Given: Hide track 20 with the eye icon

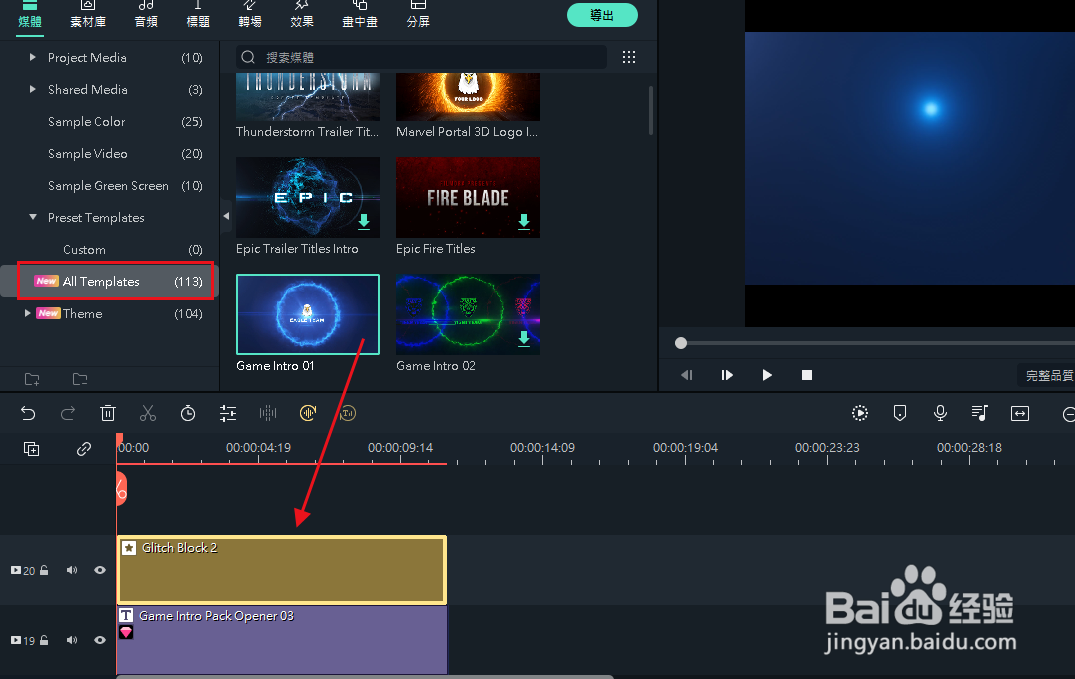Looking at the screenshot, I should pos(100,570).
